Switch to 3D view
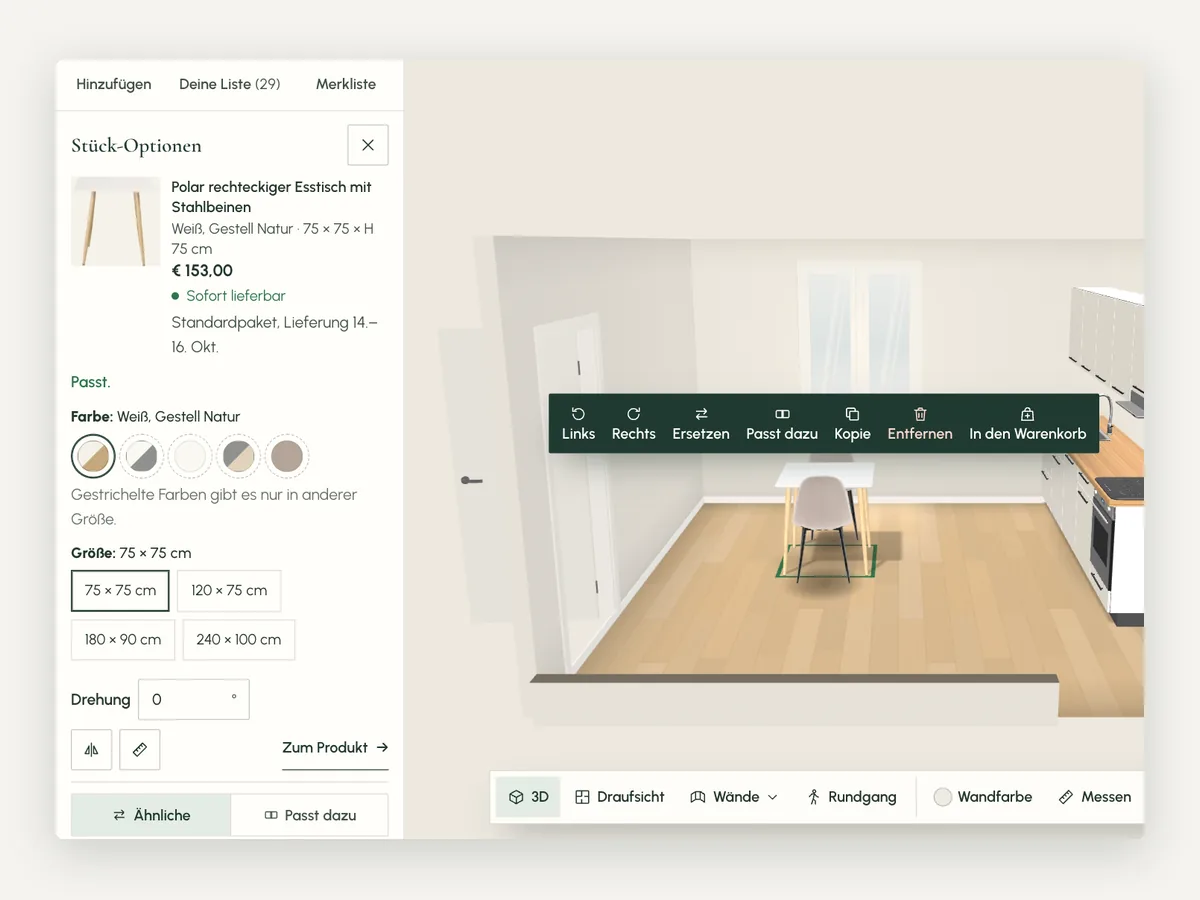The height and width of the screenshot is (900, 1200). click(x=528, y=797)
